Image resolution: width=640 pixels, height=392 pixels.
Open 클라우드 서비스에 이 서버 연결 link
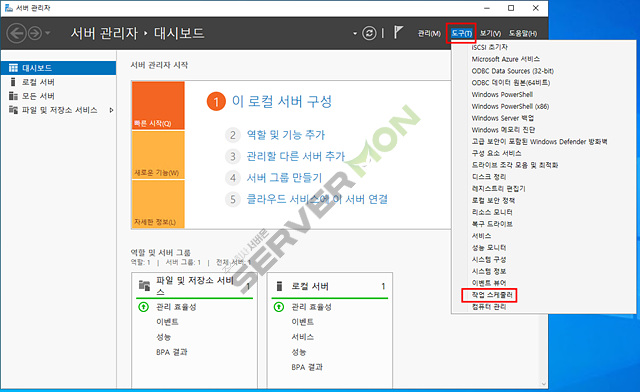[317, 199]
